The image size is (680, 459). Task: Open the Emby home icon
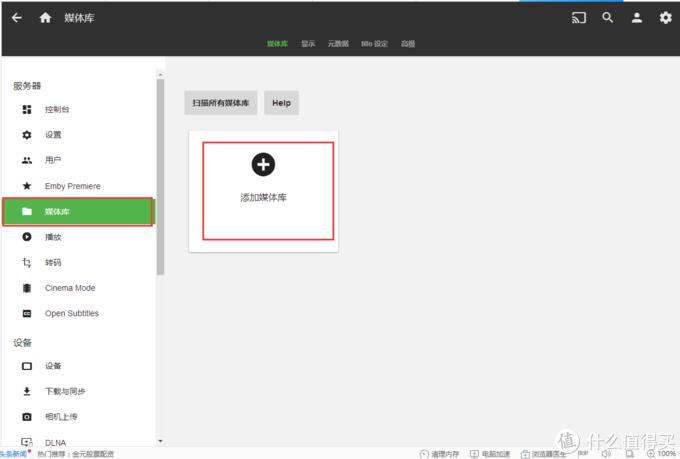click(45, 18)
